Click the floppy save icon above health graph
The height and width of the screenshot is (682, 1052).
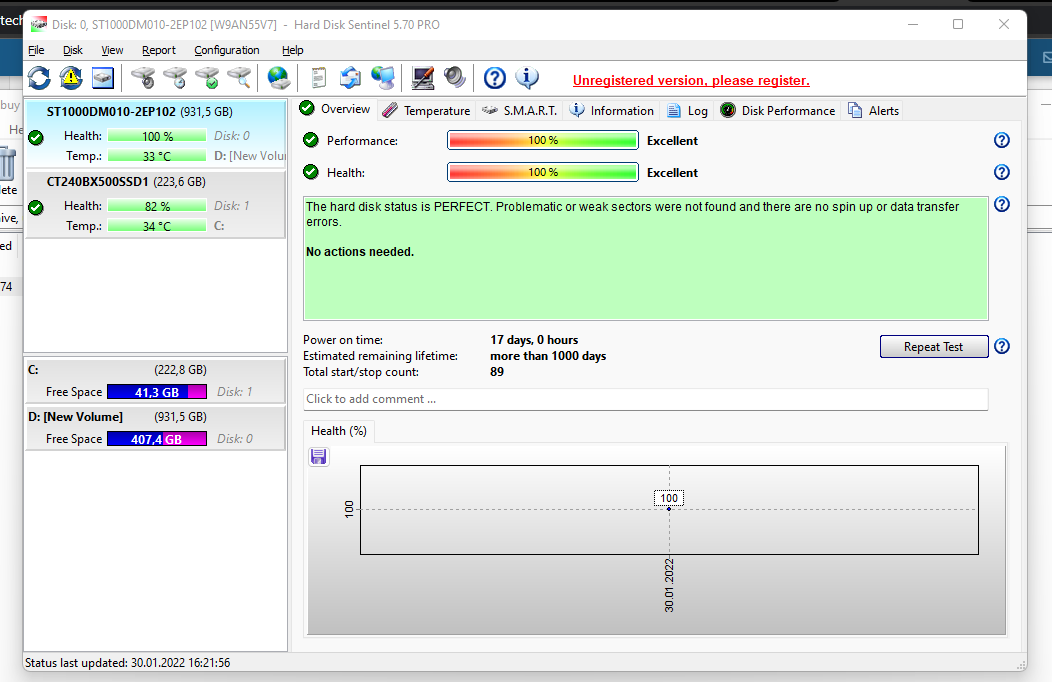(x=319, y=457)
